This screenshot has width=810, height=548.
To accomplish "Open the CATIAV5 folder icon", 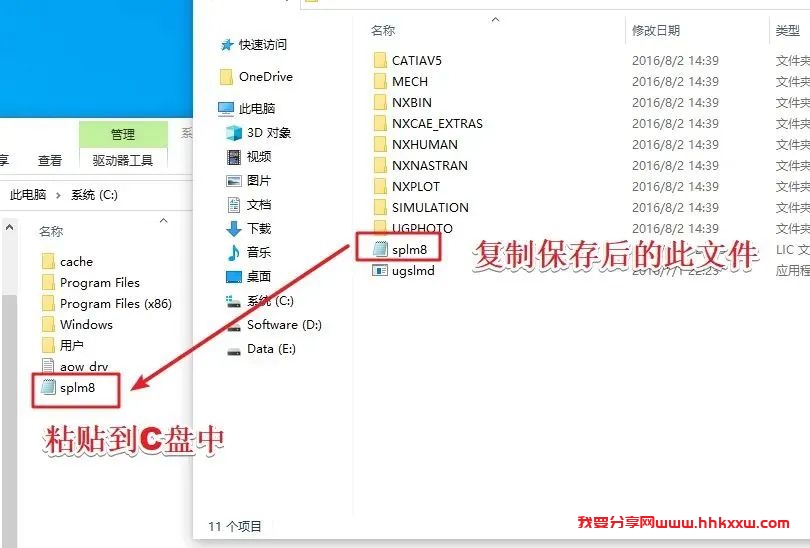I will click(x=380, y=60).
